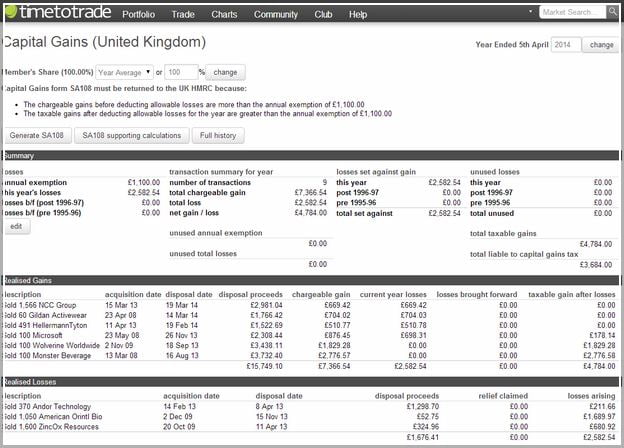Open the small dropdown arrow beside Market Search
624x448 pixels.
point(530,12)
